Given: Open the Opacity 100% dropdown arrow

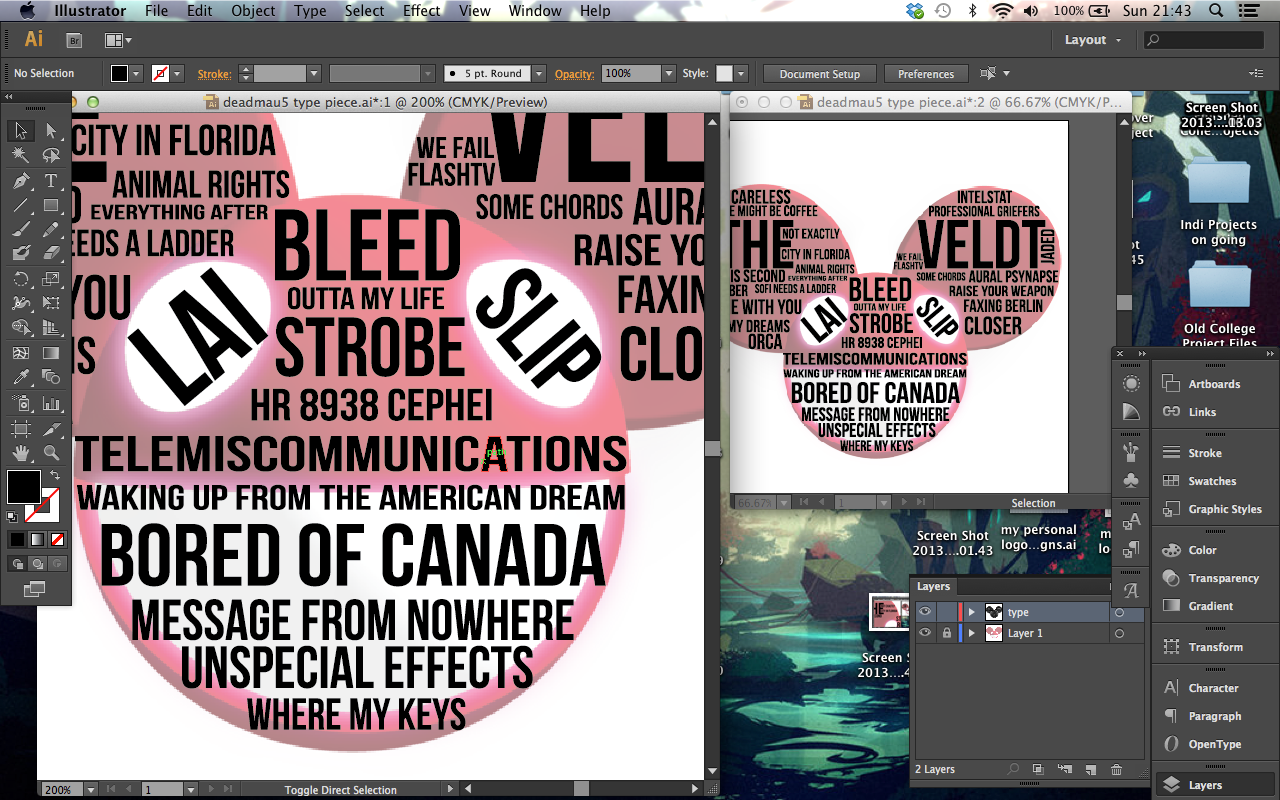Looking at the screenshot, I should pos(669,74).
